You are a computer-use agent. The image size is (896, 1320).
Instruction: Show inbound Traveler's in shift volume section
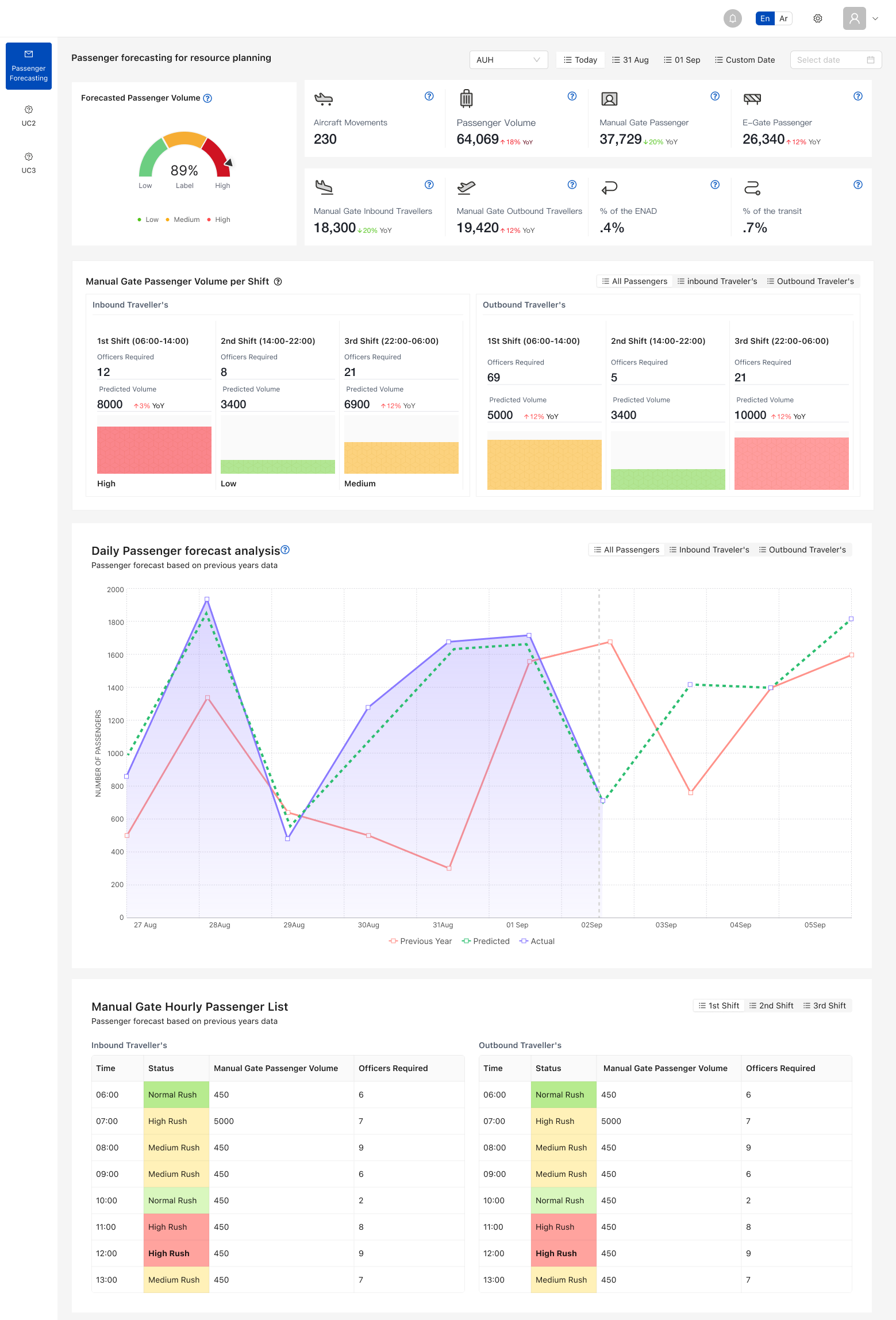(x=717, y=281)
